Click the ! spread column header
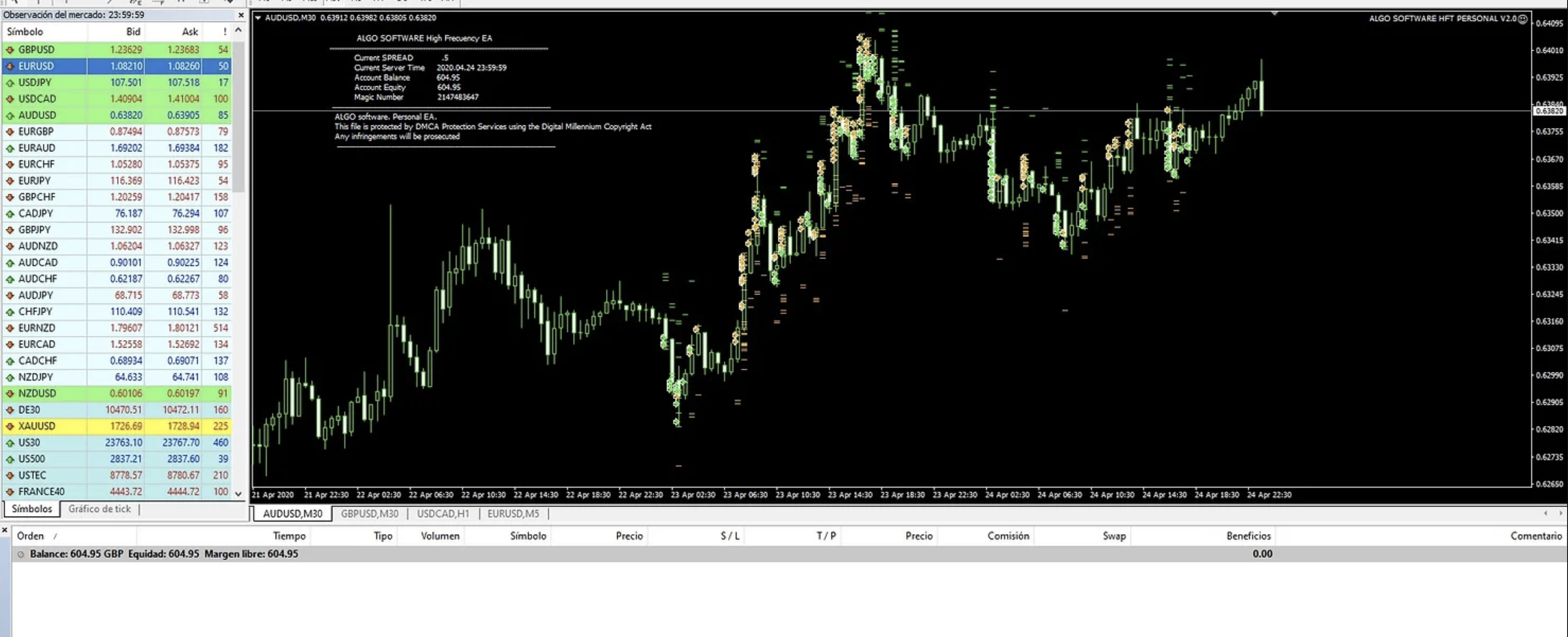The image size is (1568, 637). pos(217,32)
